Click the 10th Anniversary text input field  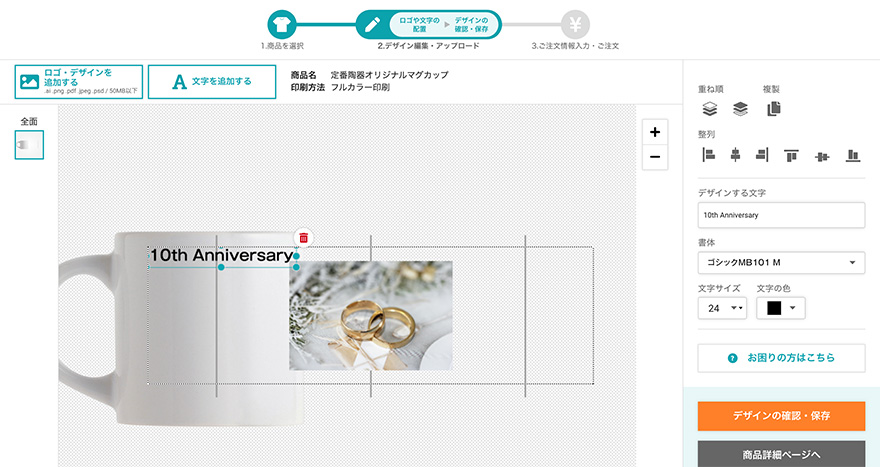pos(781,215)
